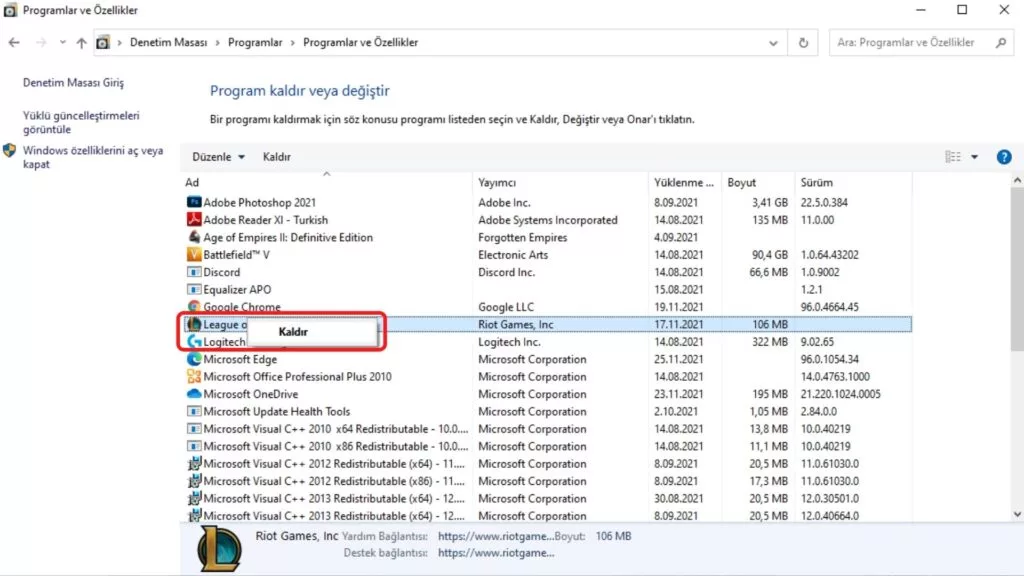Click the view layout icon
The height and width of the screenshot is (576, 1024).
coord(953,157)
